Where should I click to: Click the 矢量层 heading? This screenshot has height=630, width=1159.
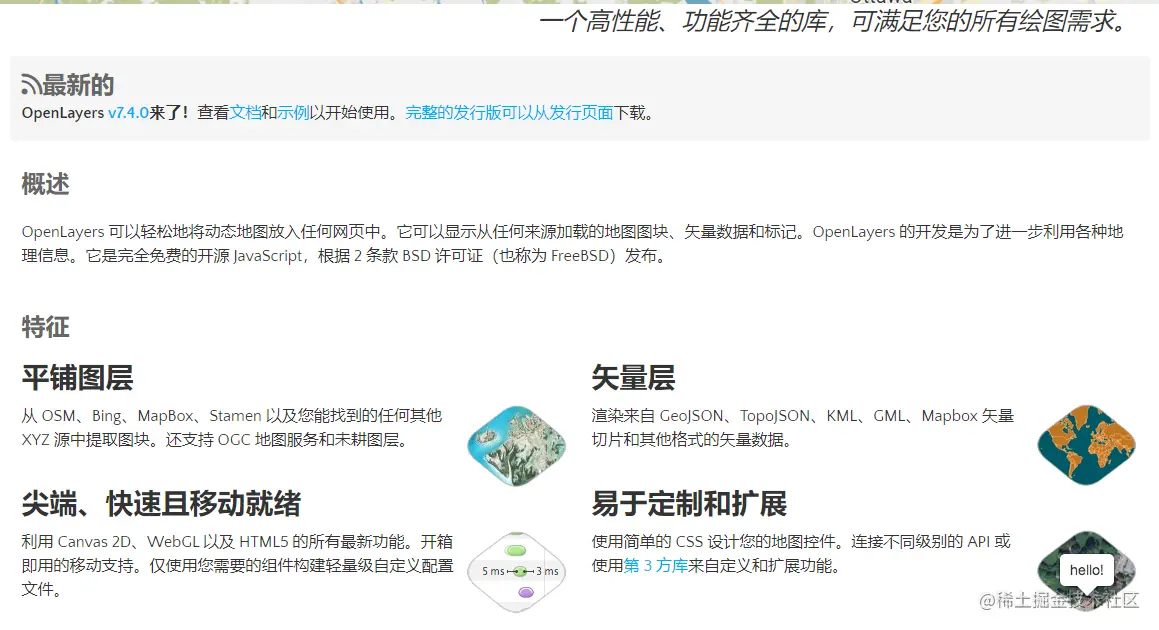[633, 378]
